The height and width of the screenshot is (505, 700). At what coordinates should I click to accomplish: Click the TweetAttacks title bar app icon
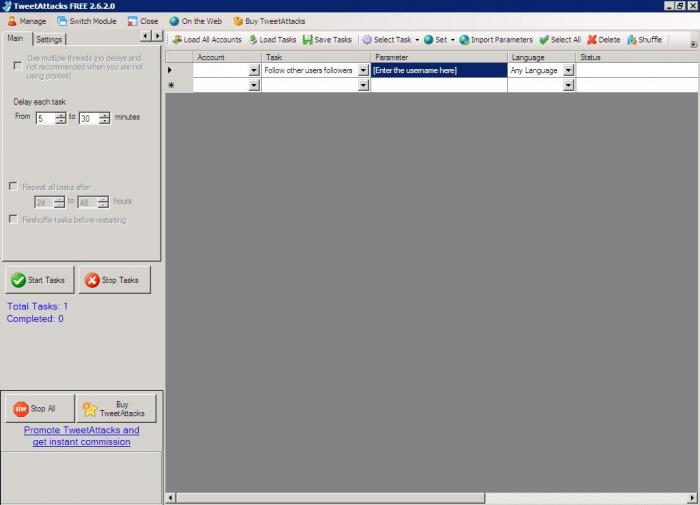pyautogui.click(x=6, y=6)
